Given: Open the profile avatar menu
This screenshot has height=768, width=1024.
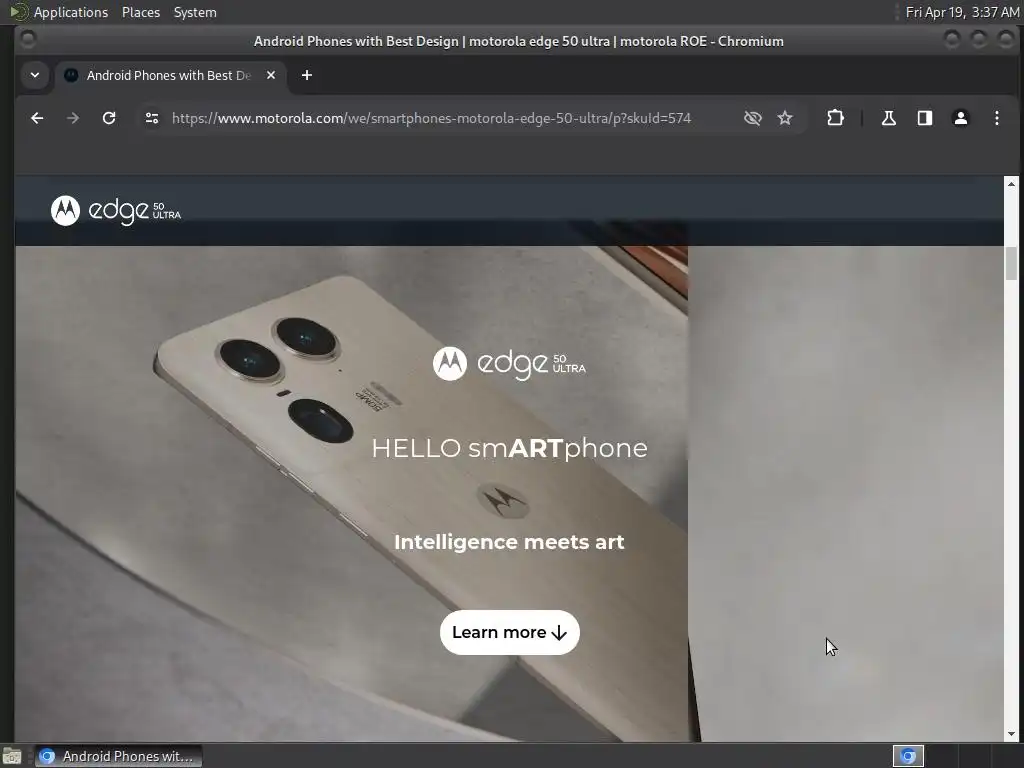Looking at the screenshot, I should [x=961, y=118].
